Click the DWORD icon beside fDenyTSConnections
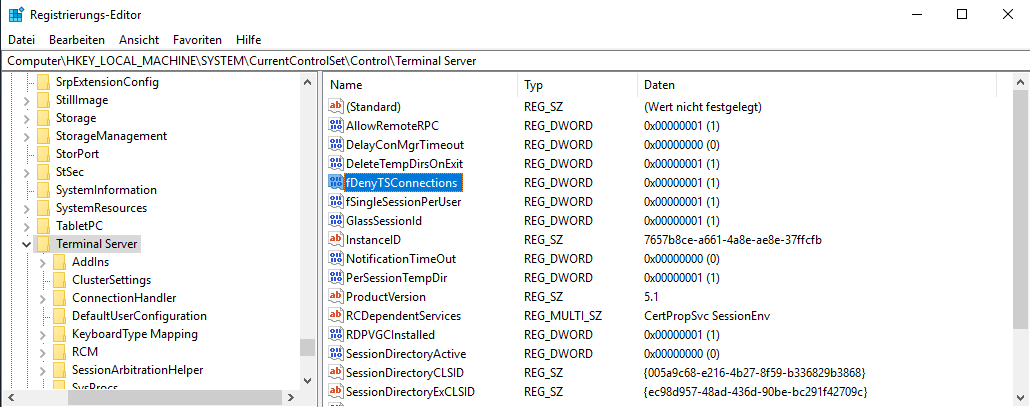 (336, 183)
